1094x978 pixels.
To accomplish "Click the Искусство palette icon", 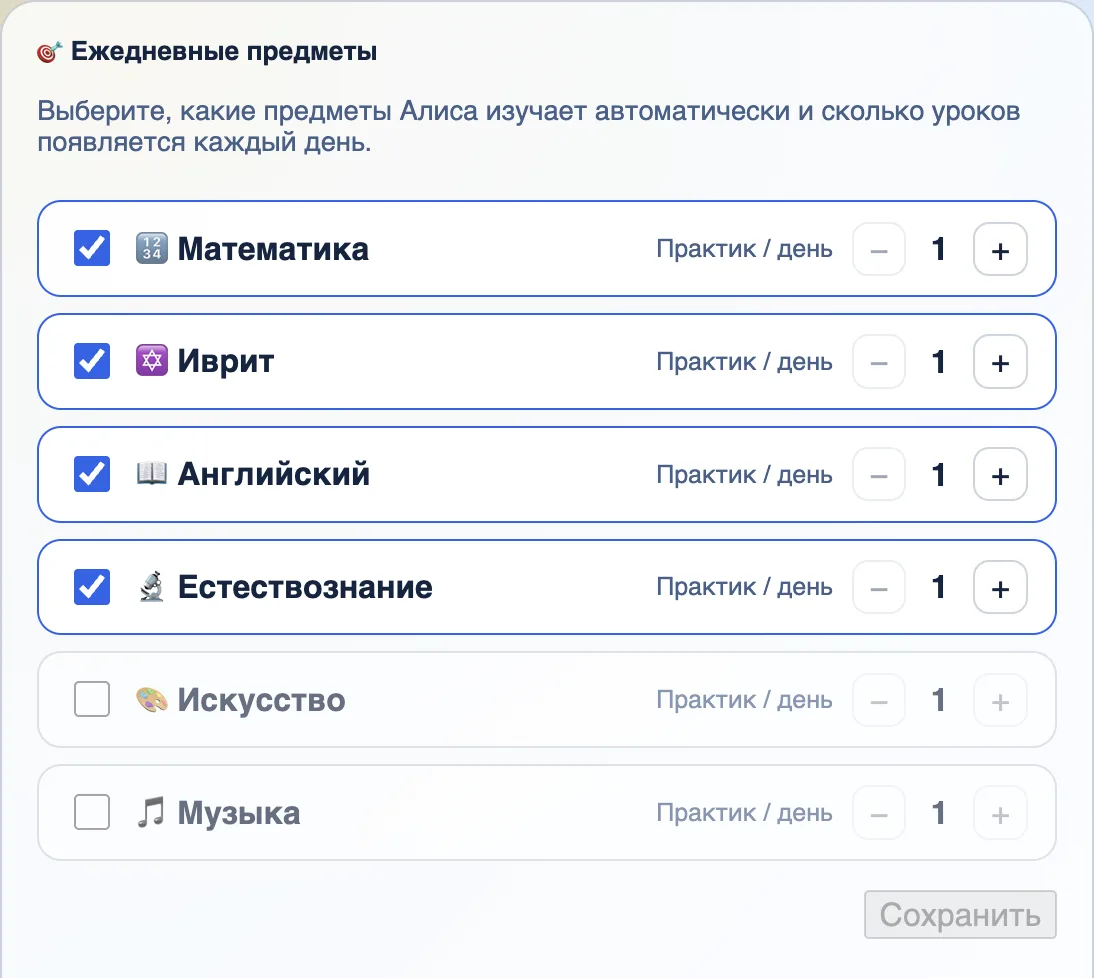I will tap(151, 700).
